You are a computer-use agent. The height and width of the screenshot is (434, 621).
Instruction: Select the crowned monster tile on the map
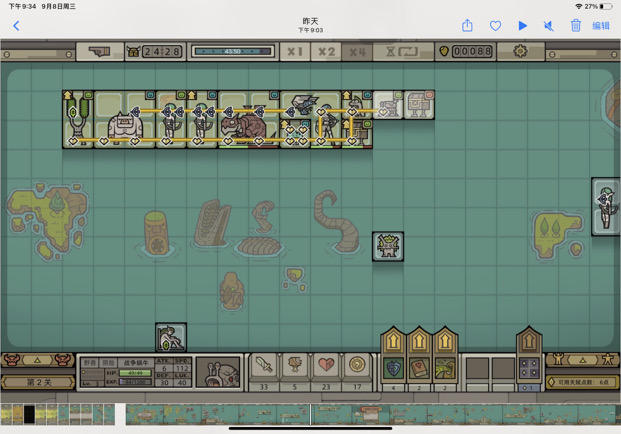388,247
